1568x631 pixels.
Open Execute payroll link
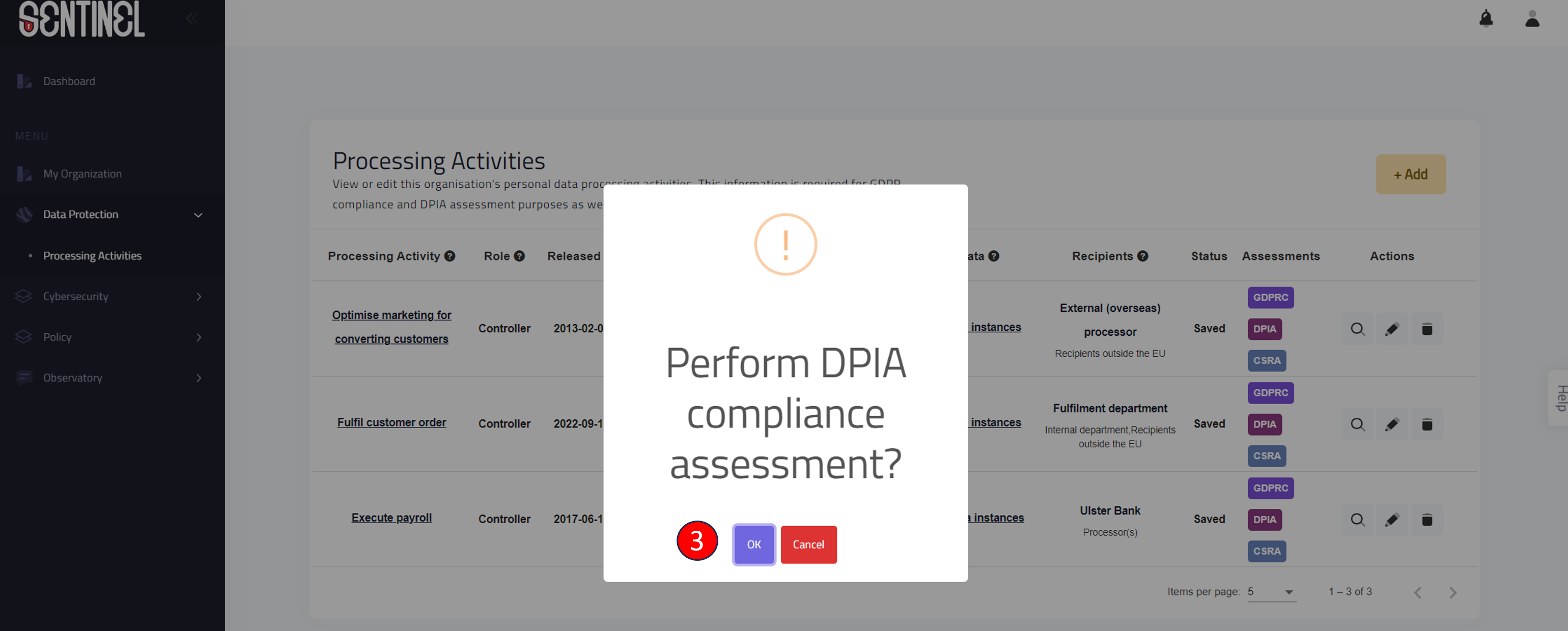coord(391,518)
